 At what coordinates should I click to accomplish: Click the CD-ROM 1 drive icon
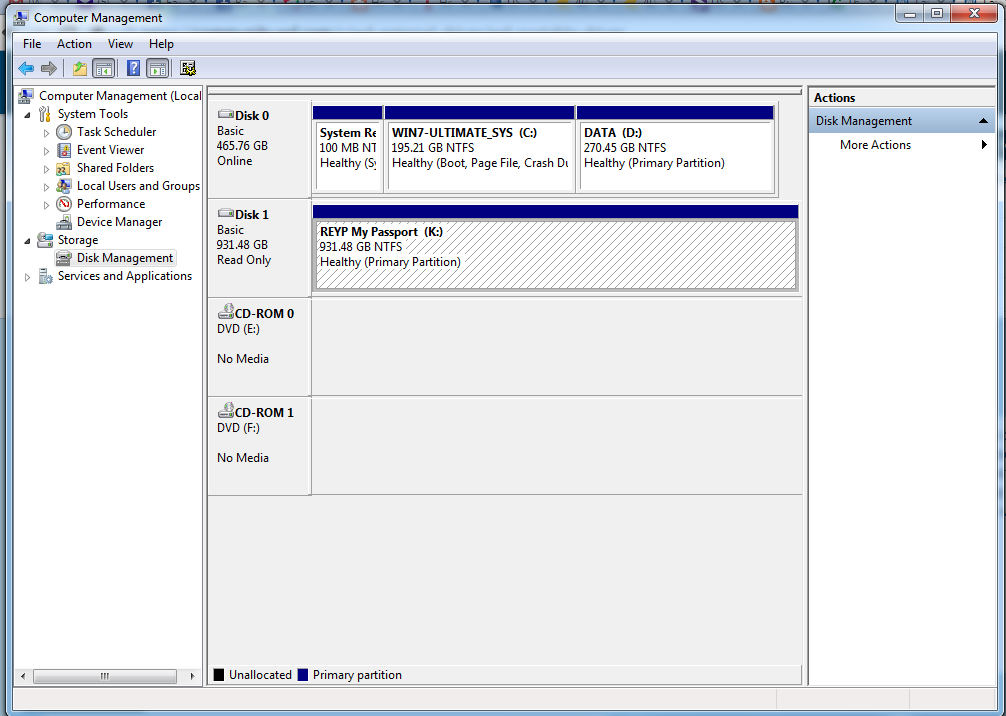point(225,411)
